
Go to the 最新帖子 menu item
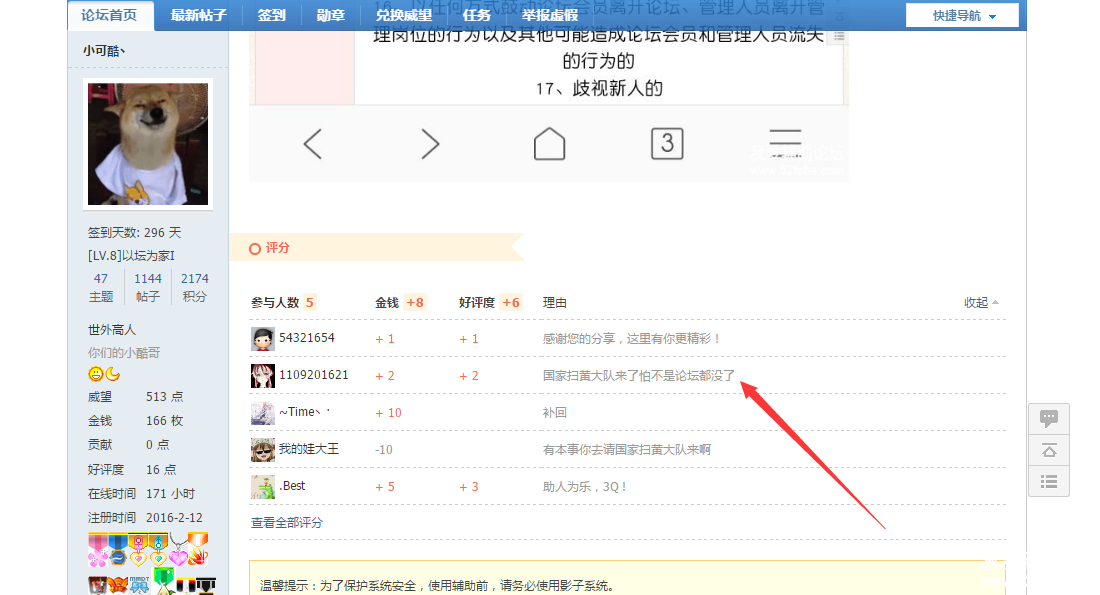pos(198,15)
